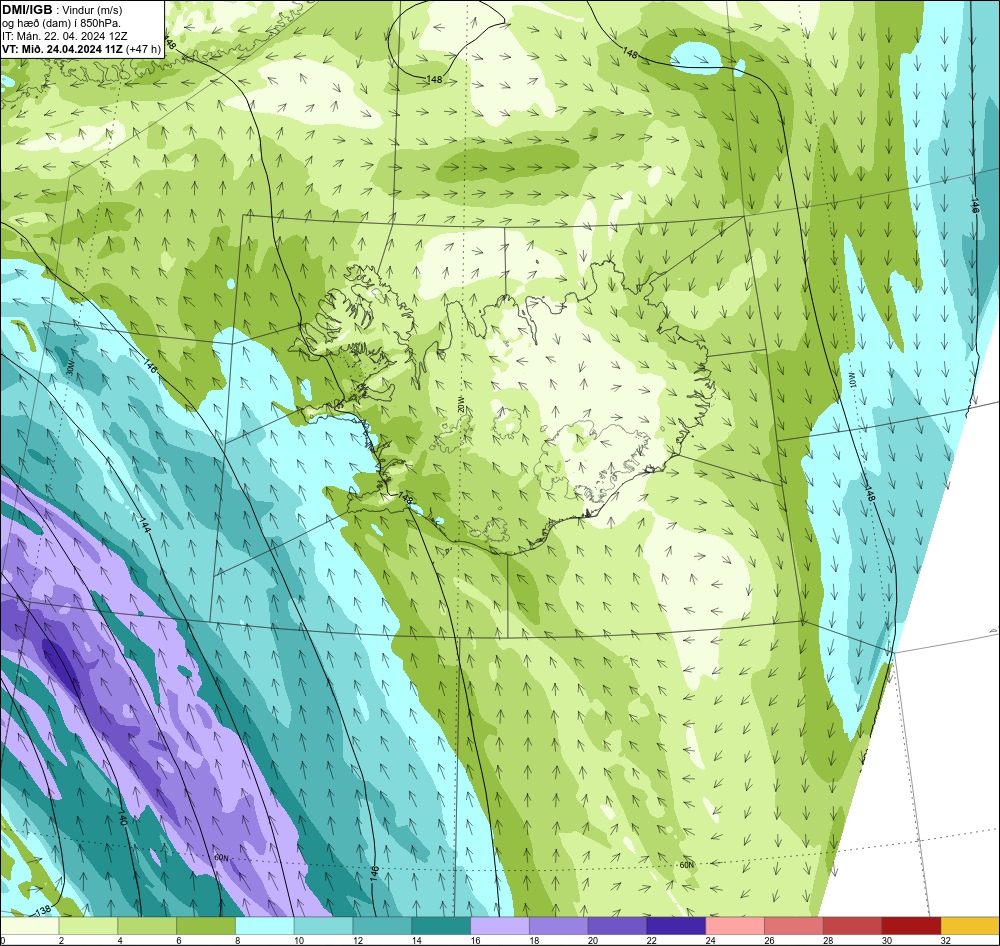
Task: Click the 'VT: Mið. 24.04.2024 11Z (+47 h)' line
Action: [x=82, y=49]
